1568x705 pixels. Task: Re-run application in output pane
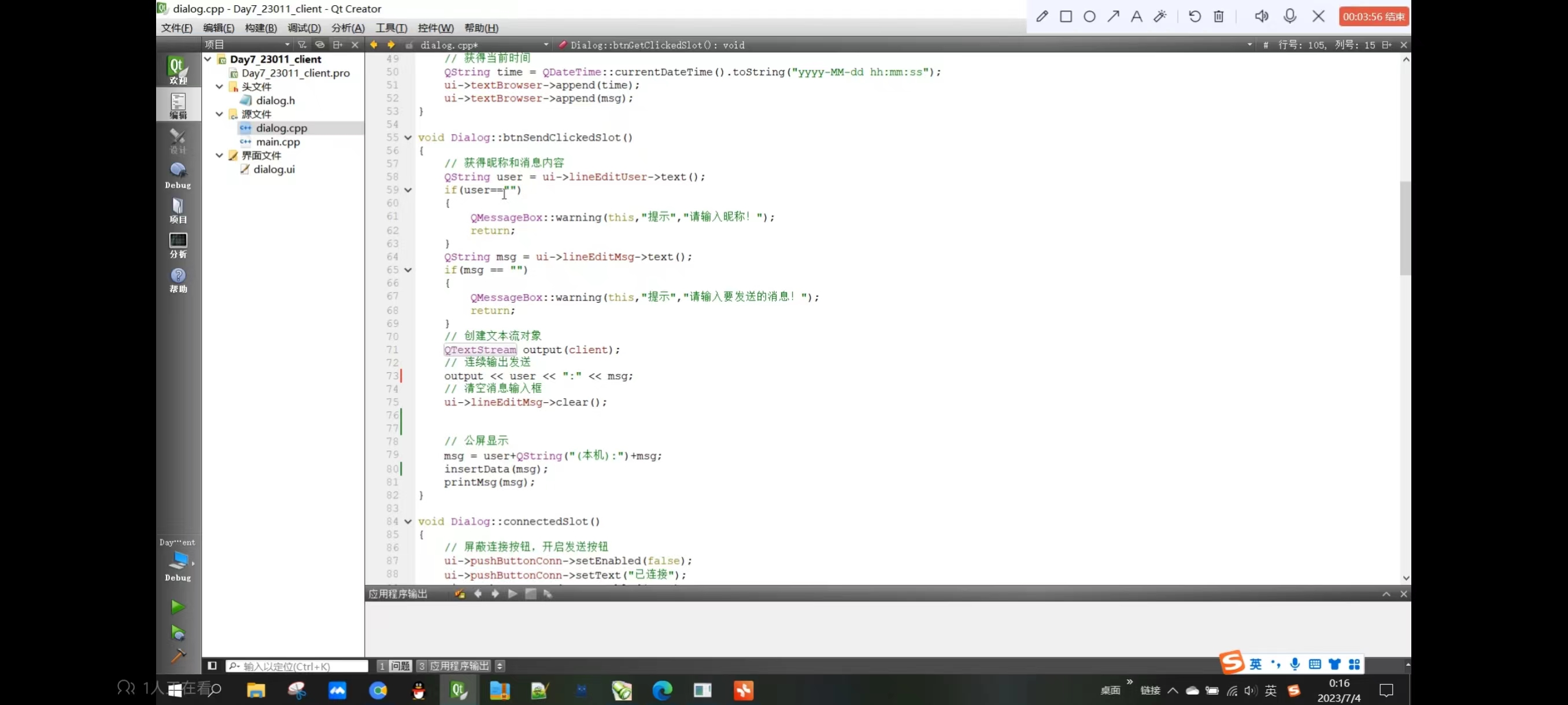(512, 593)
